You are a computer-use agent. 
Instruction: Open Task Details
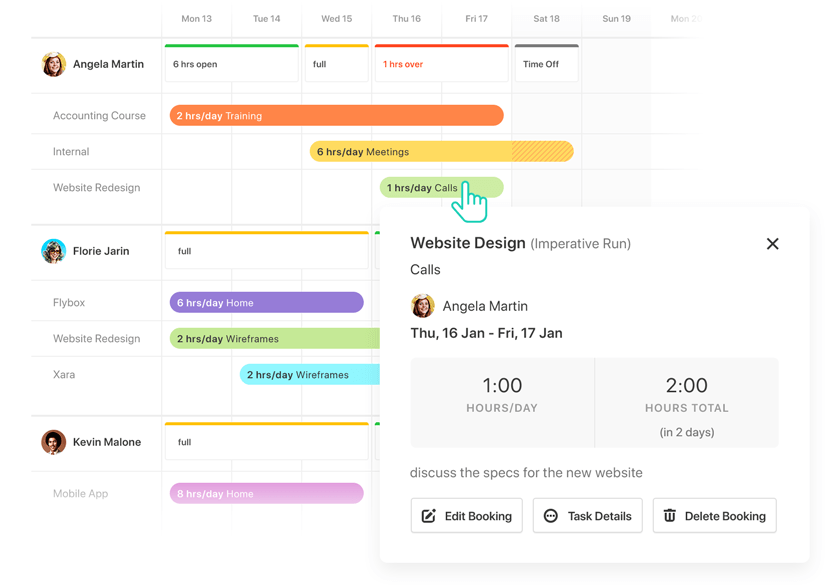(x=587, y=515)
